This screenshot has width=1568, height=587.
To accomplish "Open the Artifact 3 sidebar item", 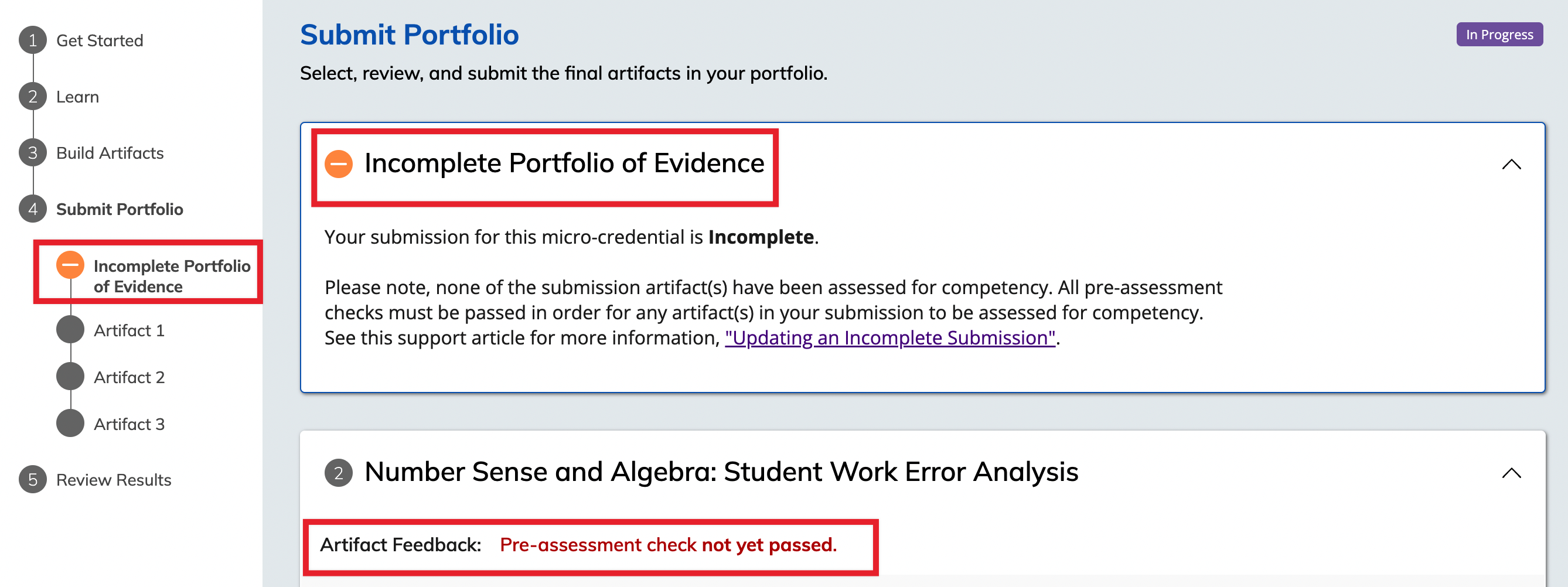I will [x=129, y=424].
